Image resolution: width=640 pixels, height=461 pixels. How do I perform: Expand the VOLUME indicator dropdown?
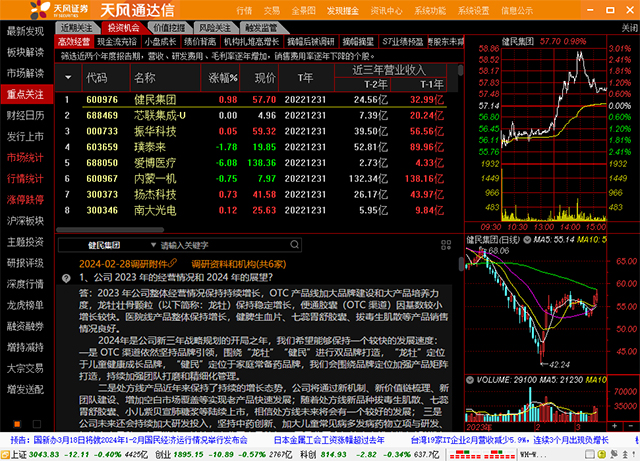click(470, 380)
